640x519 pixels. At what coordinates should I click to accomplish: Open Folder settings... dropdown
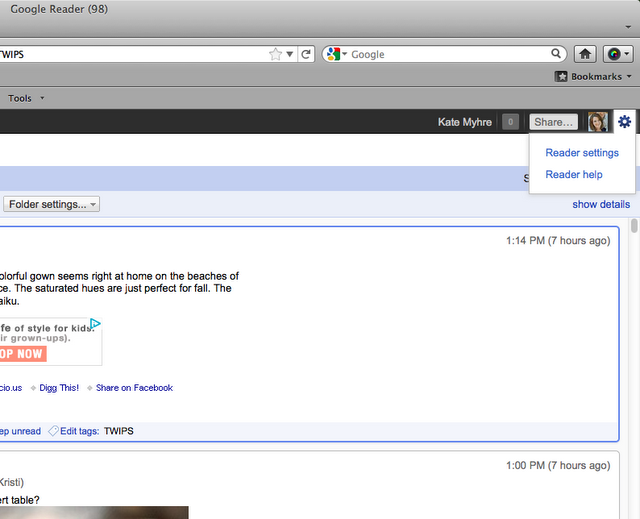(51, 204)
